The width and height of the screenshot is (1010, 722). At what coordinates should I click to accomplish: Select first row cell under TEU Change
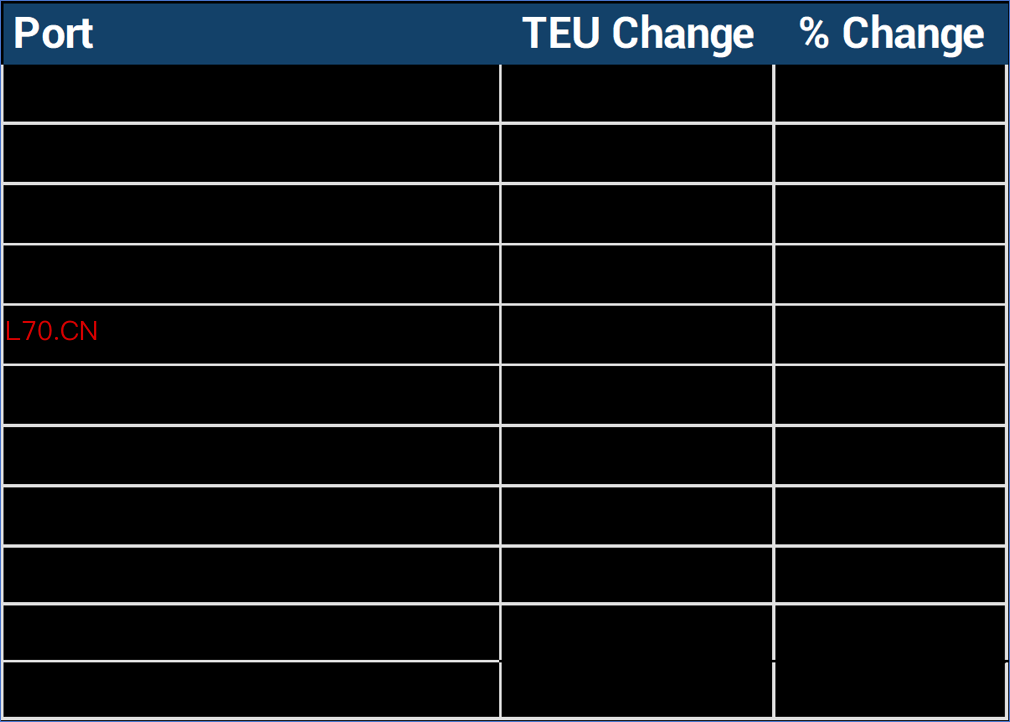tap(637, 93)
